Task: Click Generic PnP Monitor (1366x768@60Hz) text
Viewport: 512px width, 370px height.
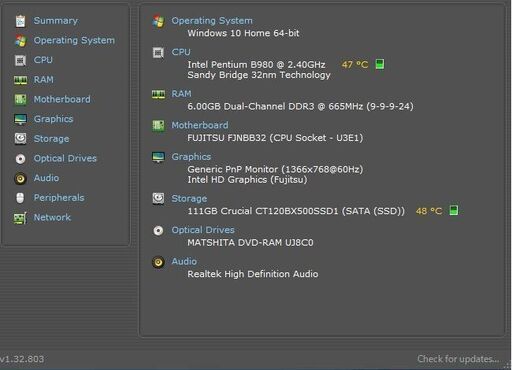Action: 275,169
